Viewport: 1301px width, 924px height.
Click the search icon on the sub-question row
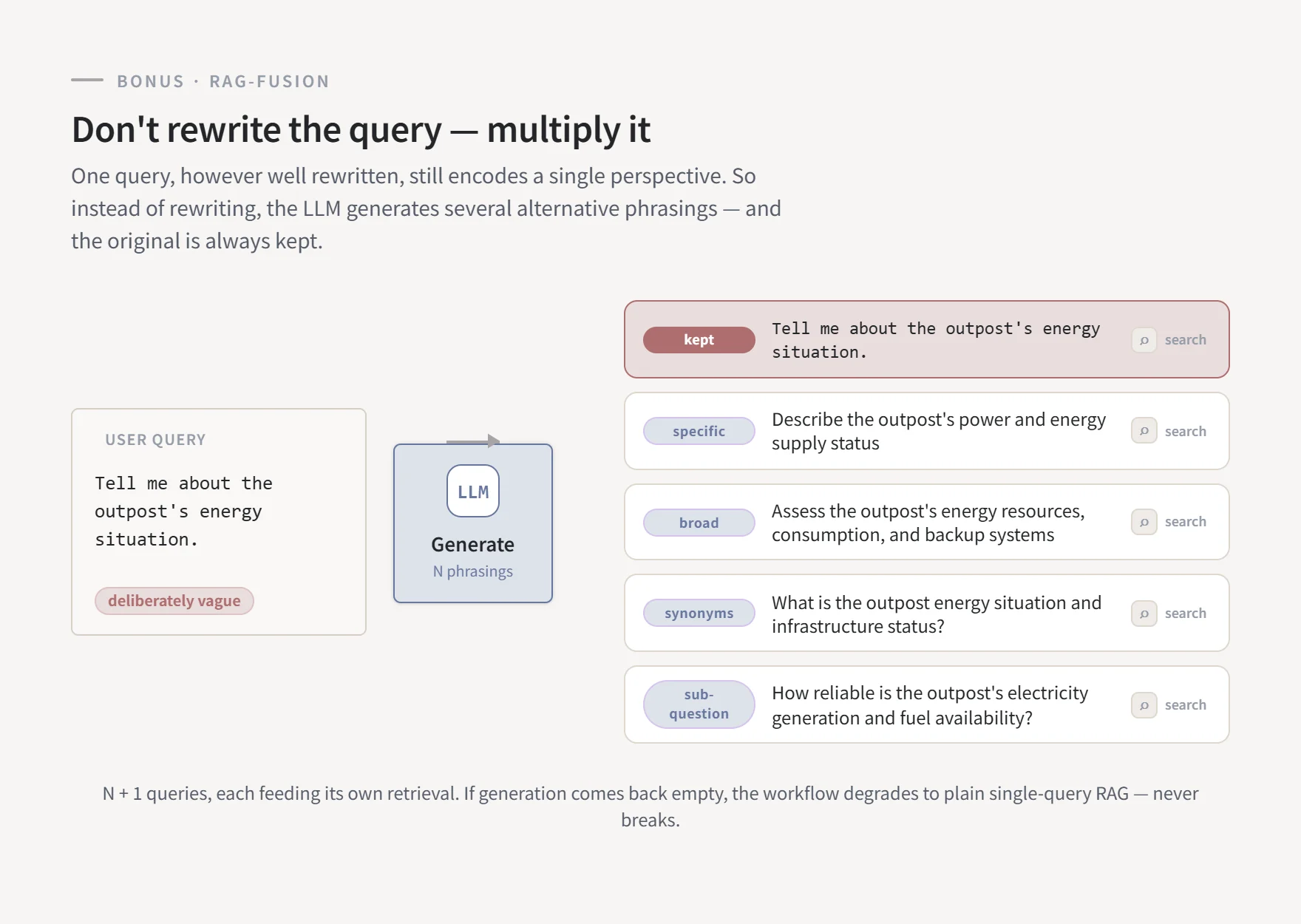click(1144, 705)
